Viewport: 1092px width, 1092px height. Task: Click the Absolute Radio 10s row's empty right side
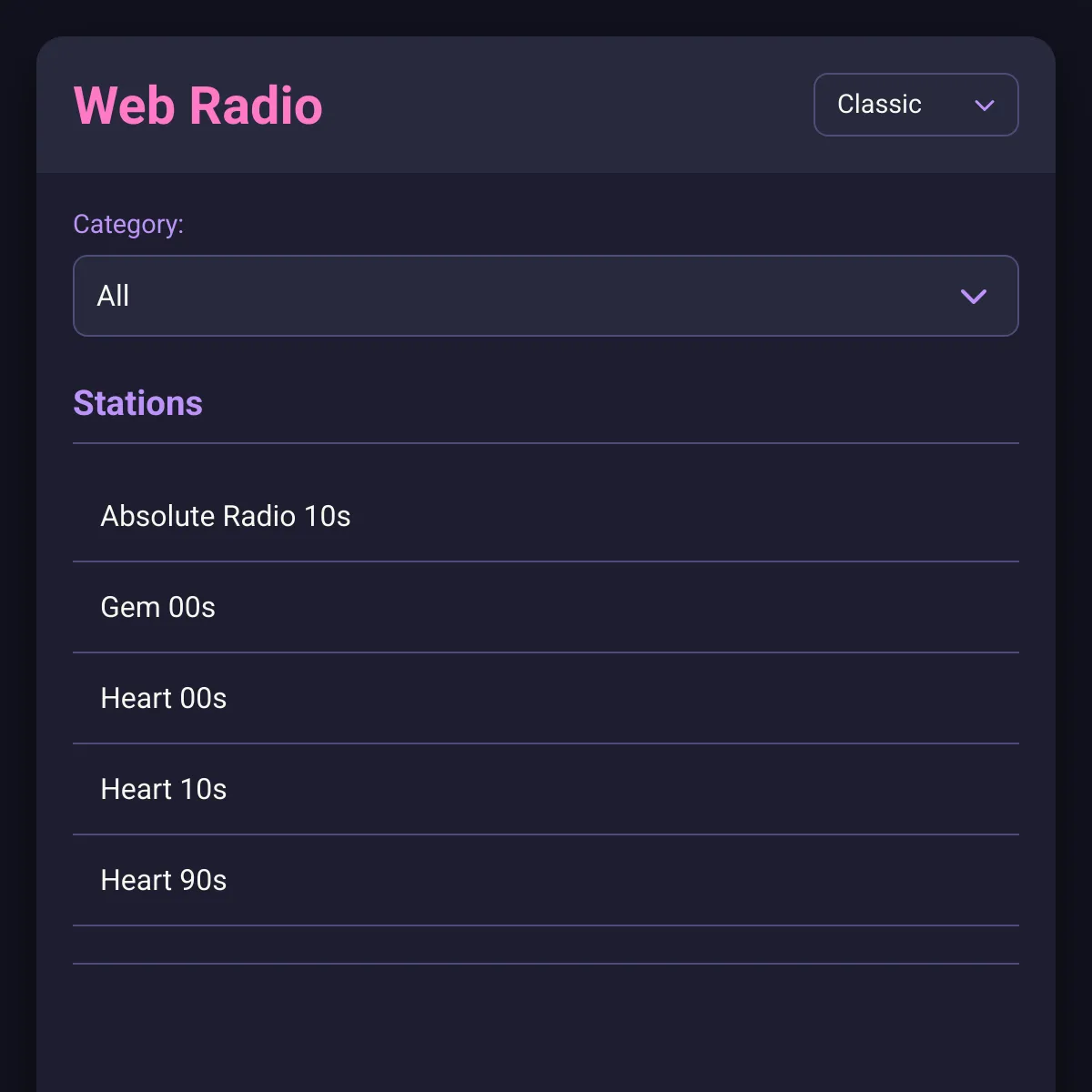[x=682, y=516]
